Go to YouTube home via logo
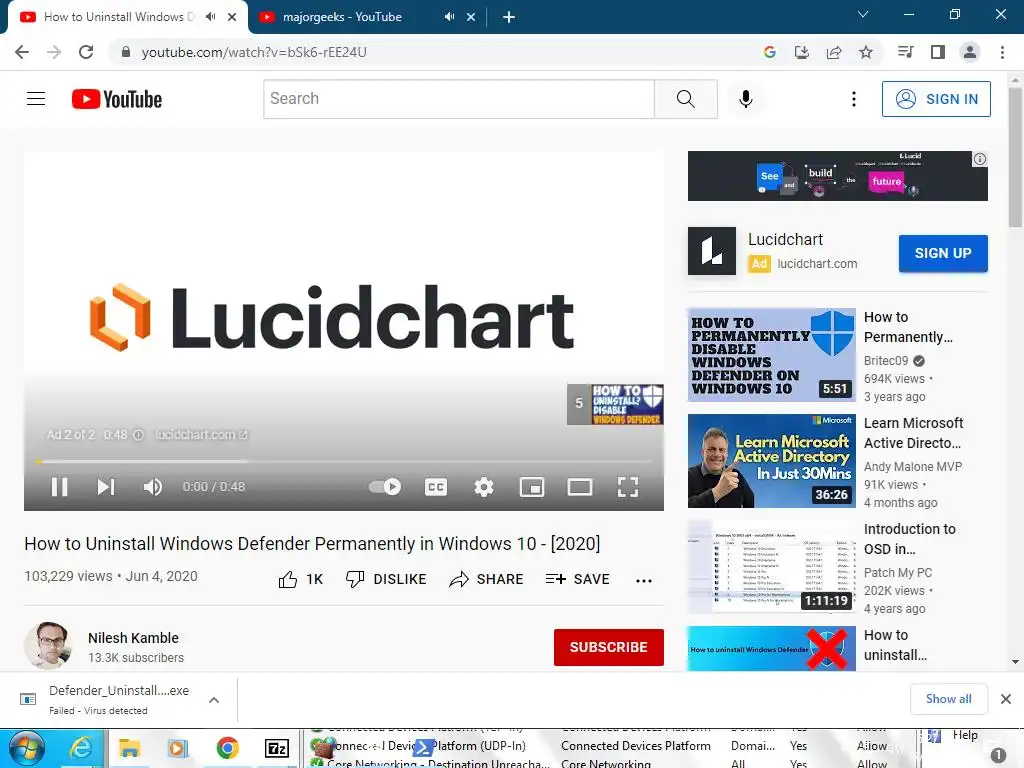This screenshot has width=1024, height=768. coord(117,99)
